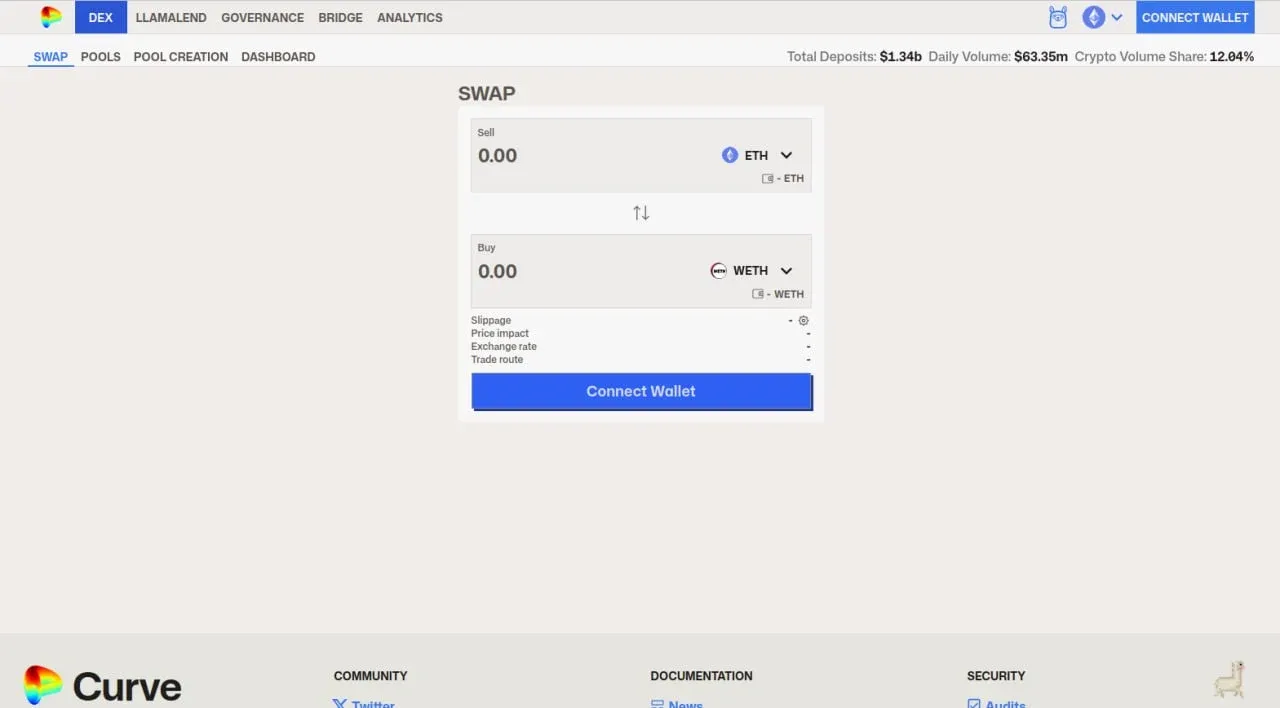This screenshot has width=1280, height=708.
Task: Open the POOL CREATION tab
Action: [x=181, y=57]
